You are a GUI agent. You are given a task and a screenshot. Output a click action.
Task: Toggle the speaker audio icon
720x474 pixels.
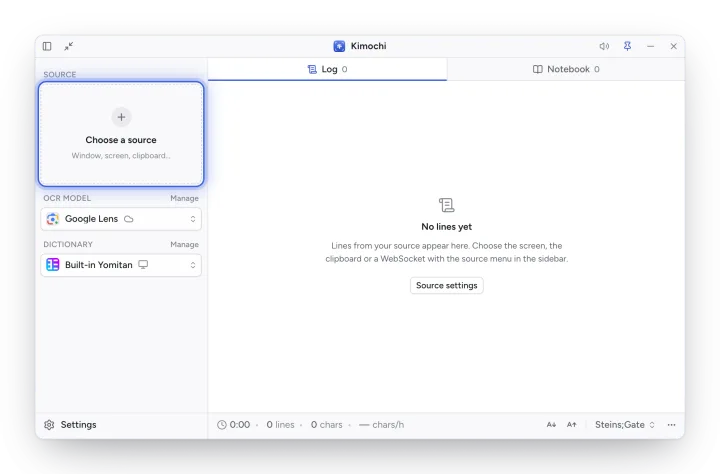pos(604,46)
